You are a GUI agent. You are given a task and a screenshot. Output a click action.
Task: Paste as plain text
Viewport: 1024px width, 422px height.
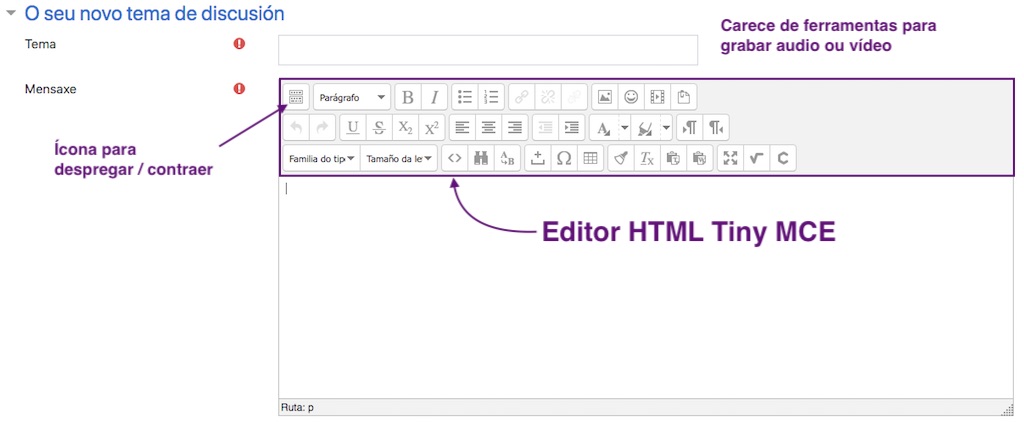click(x=673, y=158)
